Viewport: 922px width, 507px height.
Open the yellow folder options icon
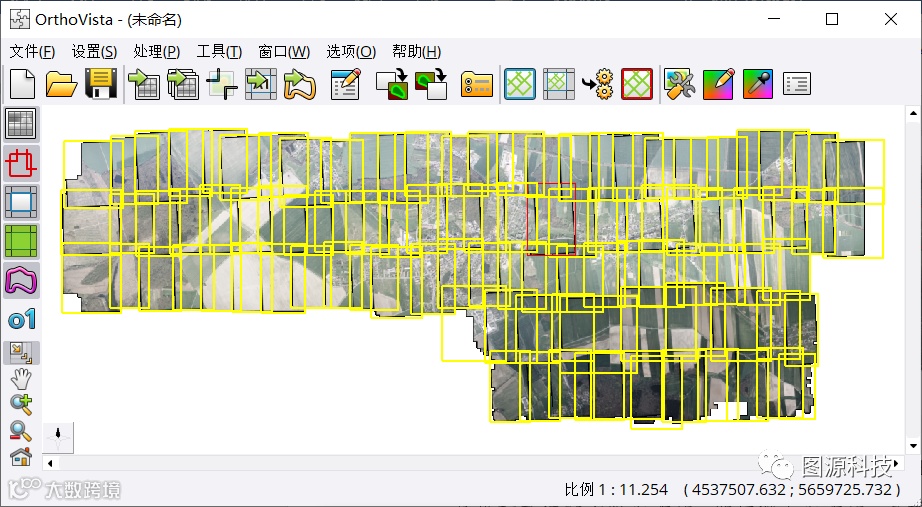pyautogui.click(x=477, y=84)
